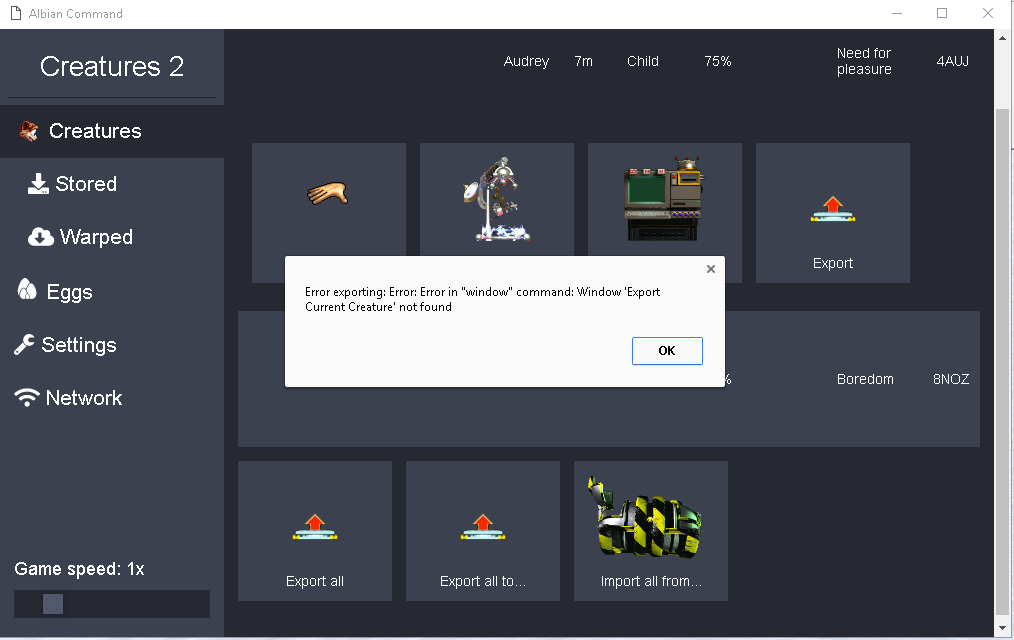This screenshot has height=640, width=1014.
Task: Click the Game speed slider track
Action: pyautogui.click(x=112, y=604)
